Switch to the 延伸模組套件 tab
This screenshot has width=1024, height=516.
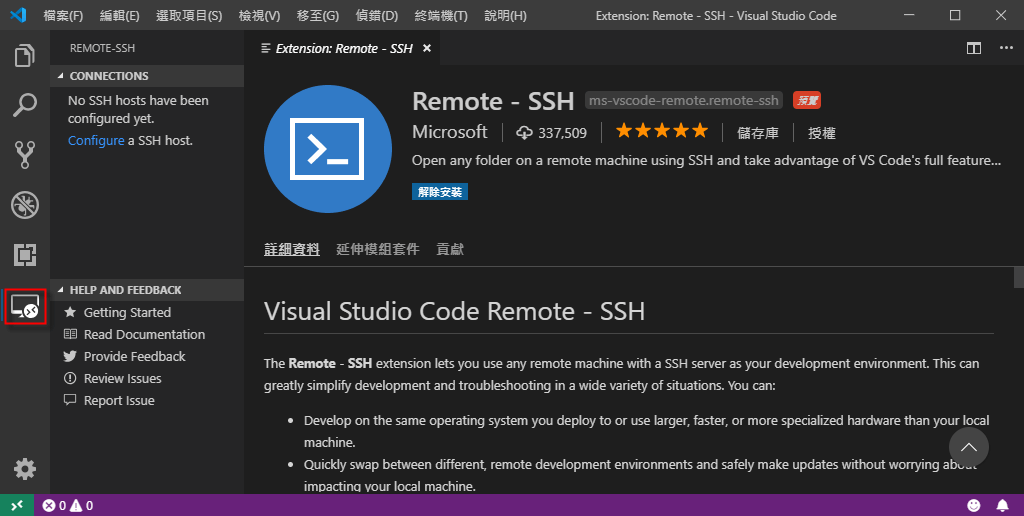(377, 249)
